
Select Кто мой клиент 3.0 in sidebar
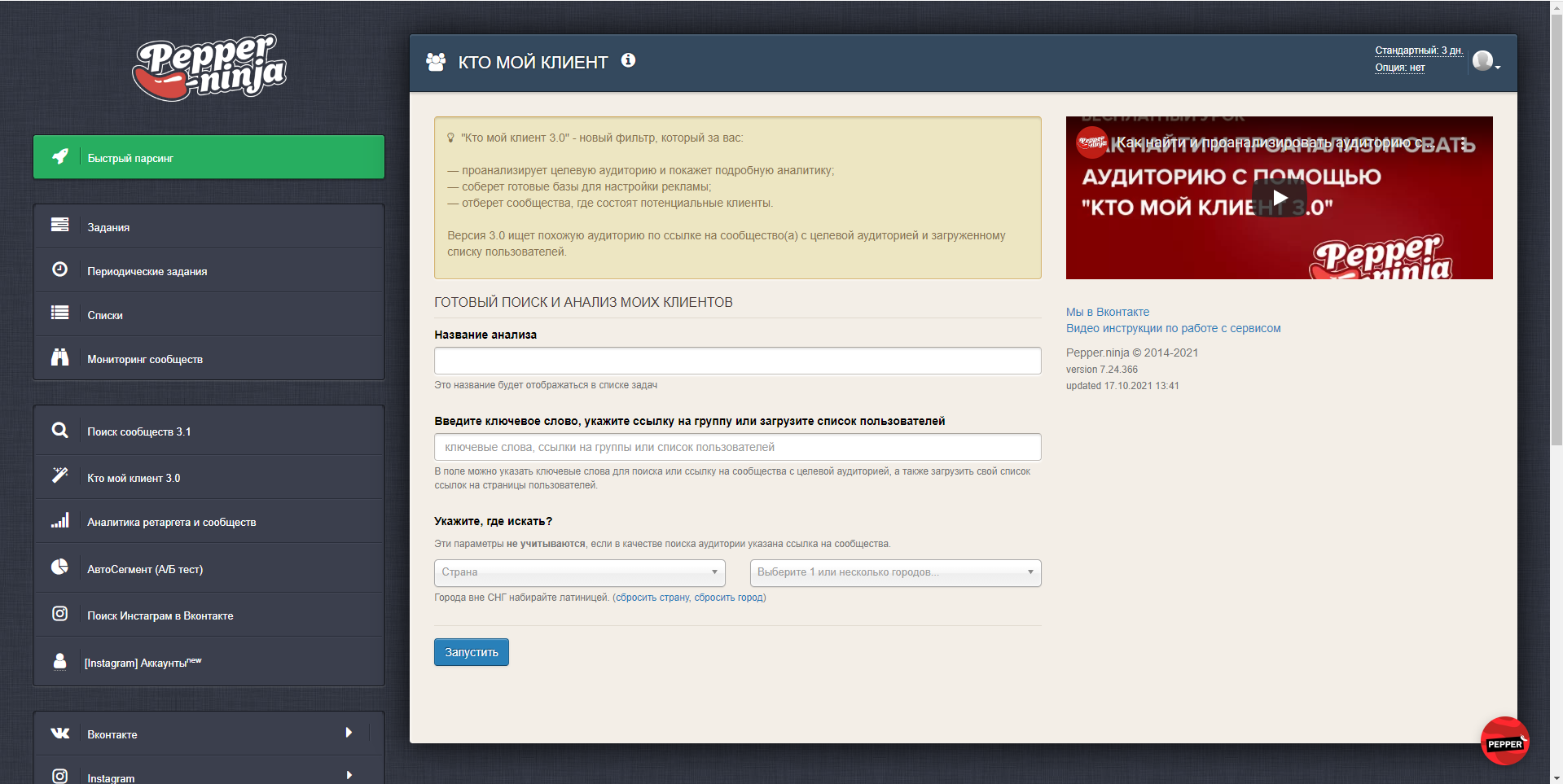coord(209,477)
